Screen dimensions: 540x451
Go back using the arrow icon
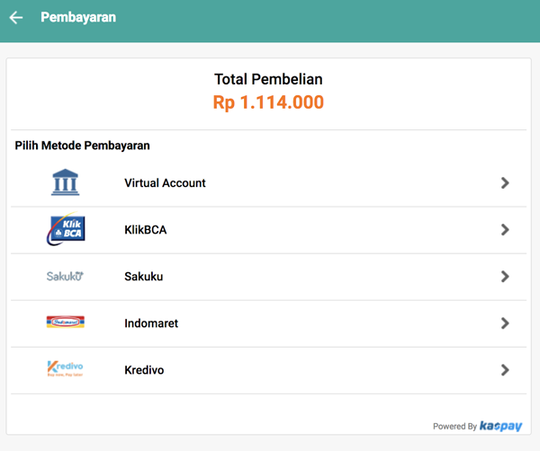click(x=16, y=17)
